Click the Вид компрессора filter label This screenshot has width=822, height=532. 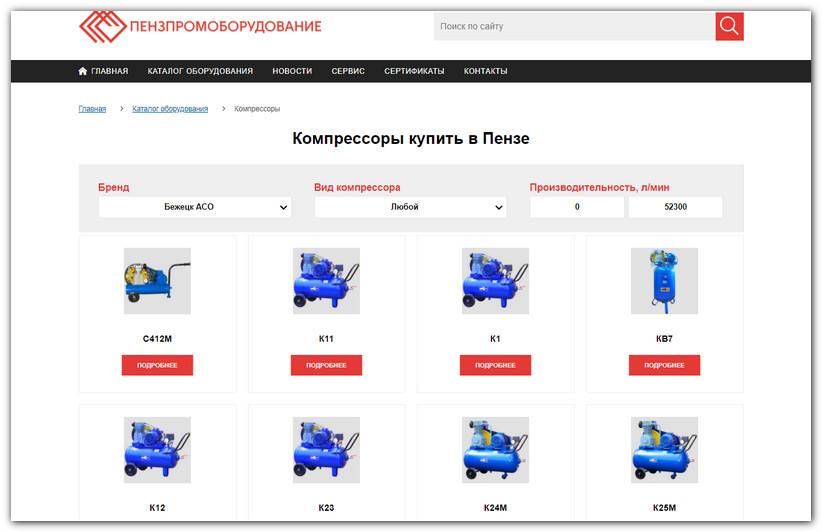357,187
